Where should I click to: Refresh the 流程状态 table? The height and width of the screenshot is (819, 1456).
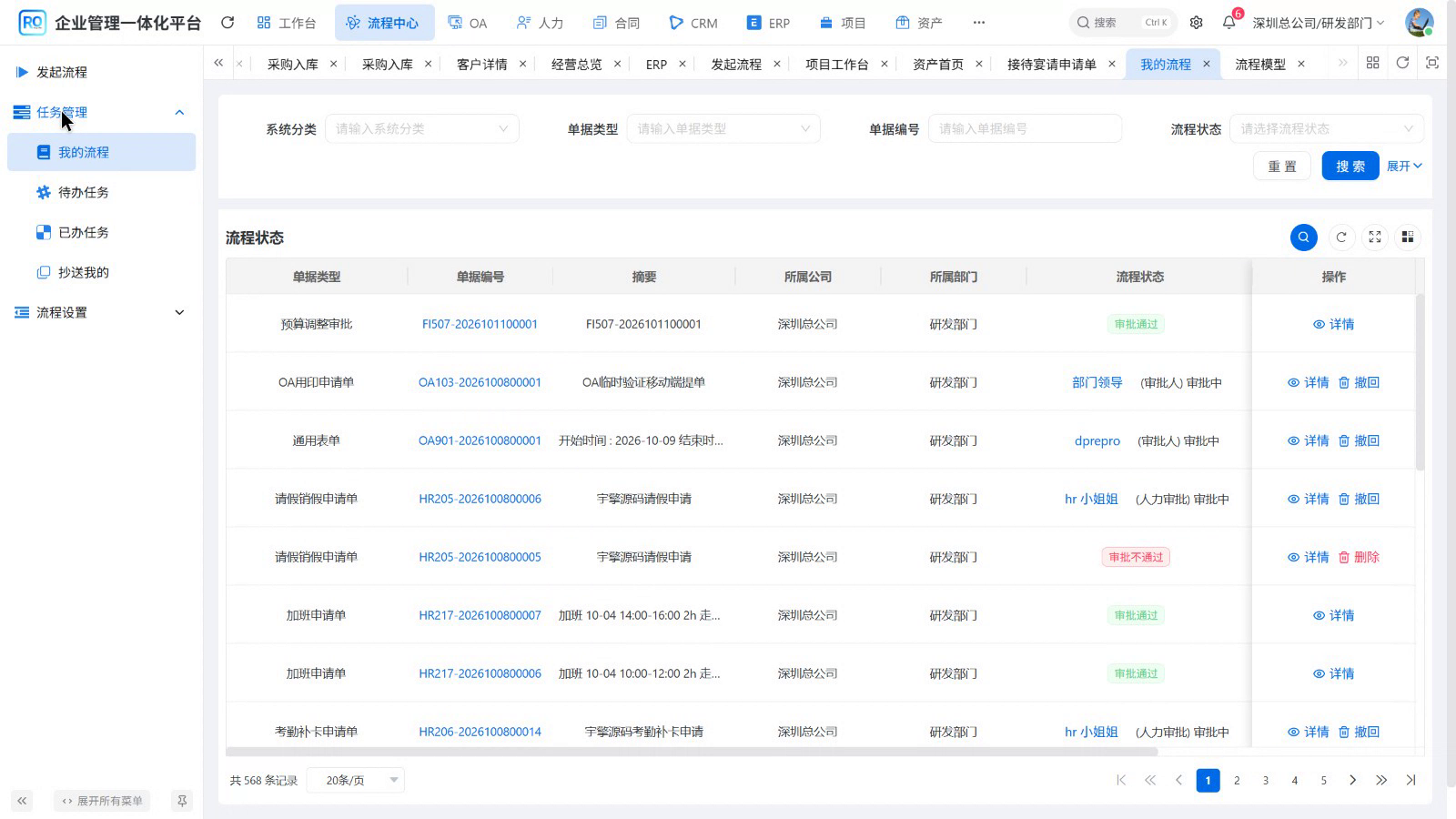point(1341,238)
